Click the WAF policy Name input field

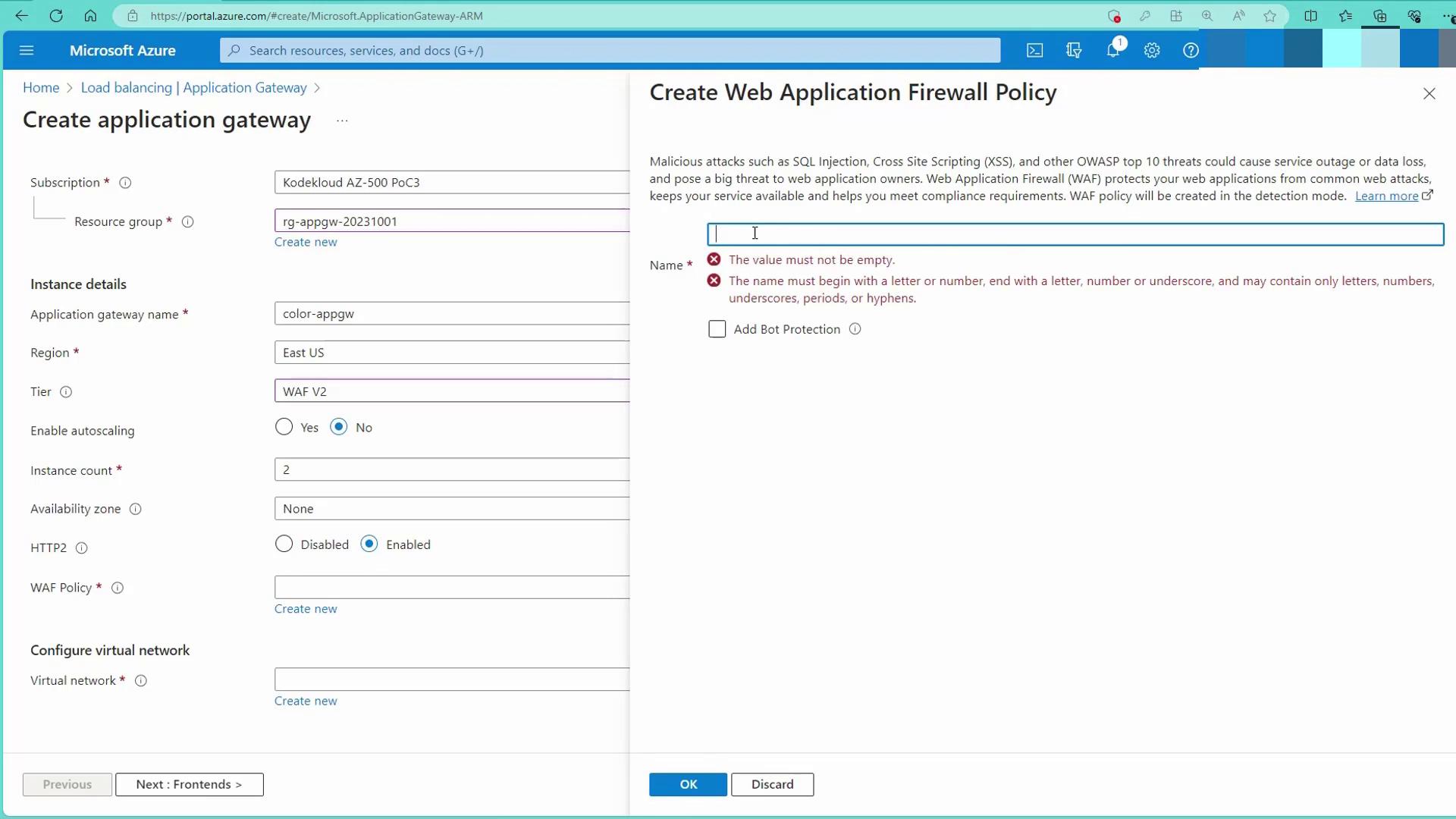tap(1075, 234)
